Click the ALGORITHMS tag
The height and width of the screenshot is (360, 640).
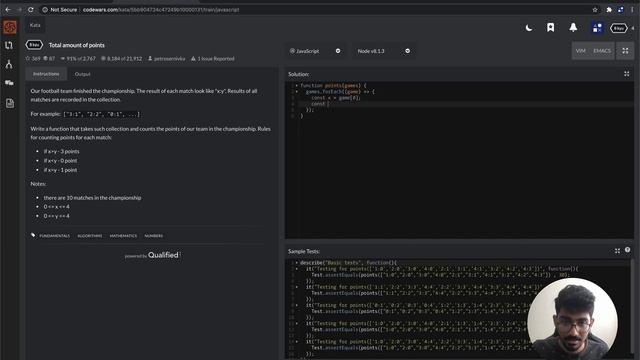tap(90, 236)
